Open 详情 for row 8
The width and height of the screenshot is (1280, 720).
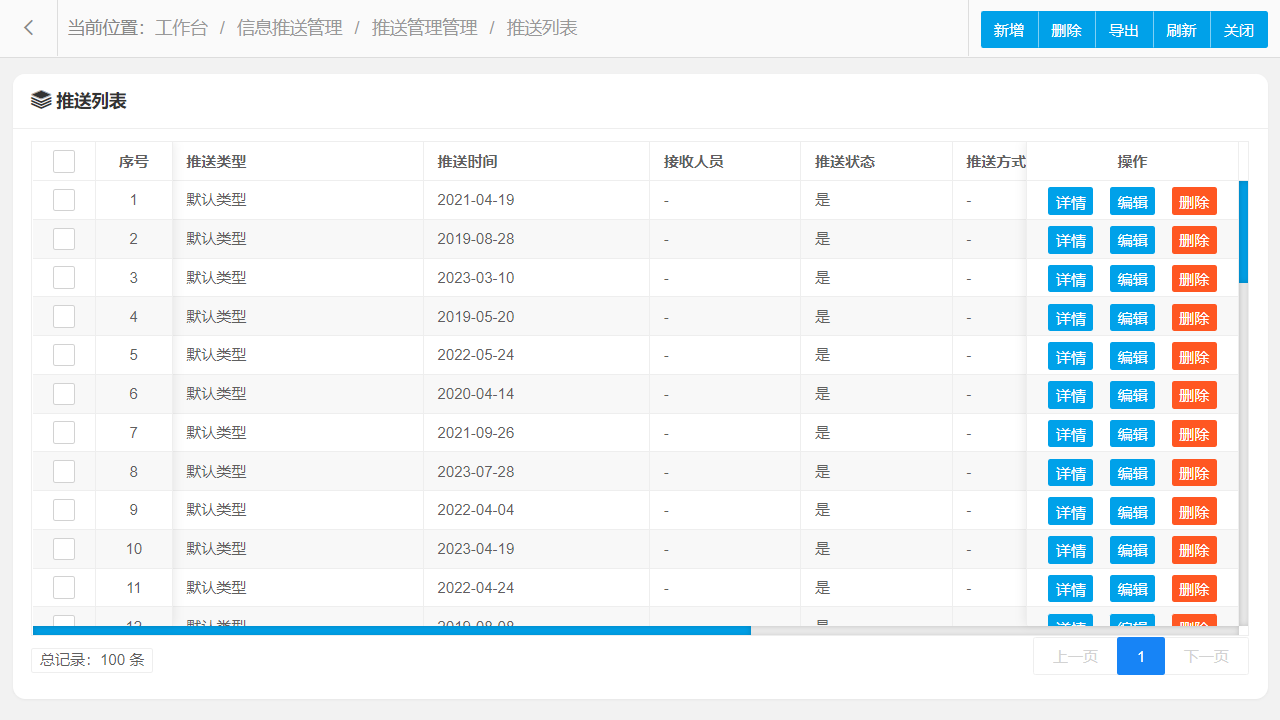tap(1070, 473)
